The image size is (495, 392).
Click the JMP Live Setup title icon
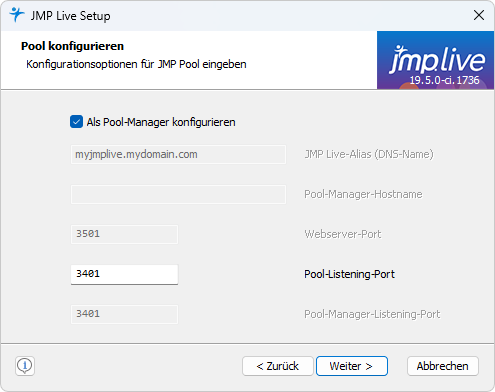pyautogui.click(x=17, y=15)
